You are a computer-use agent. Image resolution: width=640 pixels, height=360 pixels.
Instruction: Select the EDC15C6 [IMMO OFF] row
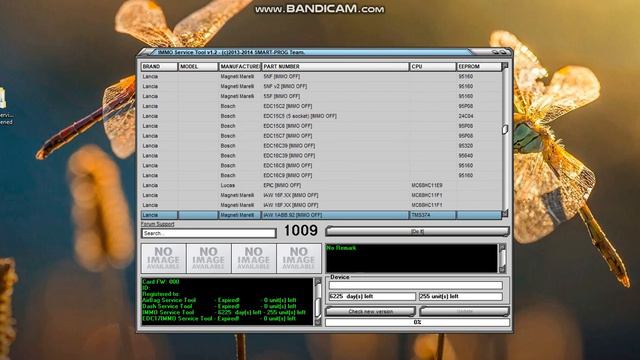tap(321, 126)
